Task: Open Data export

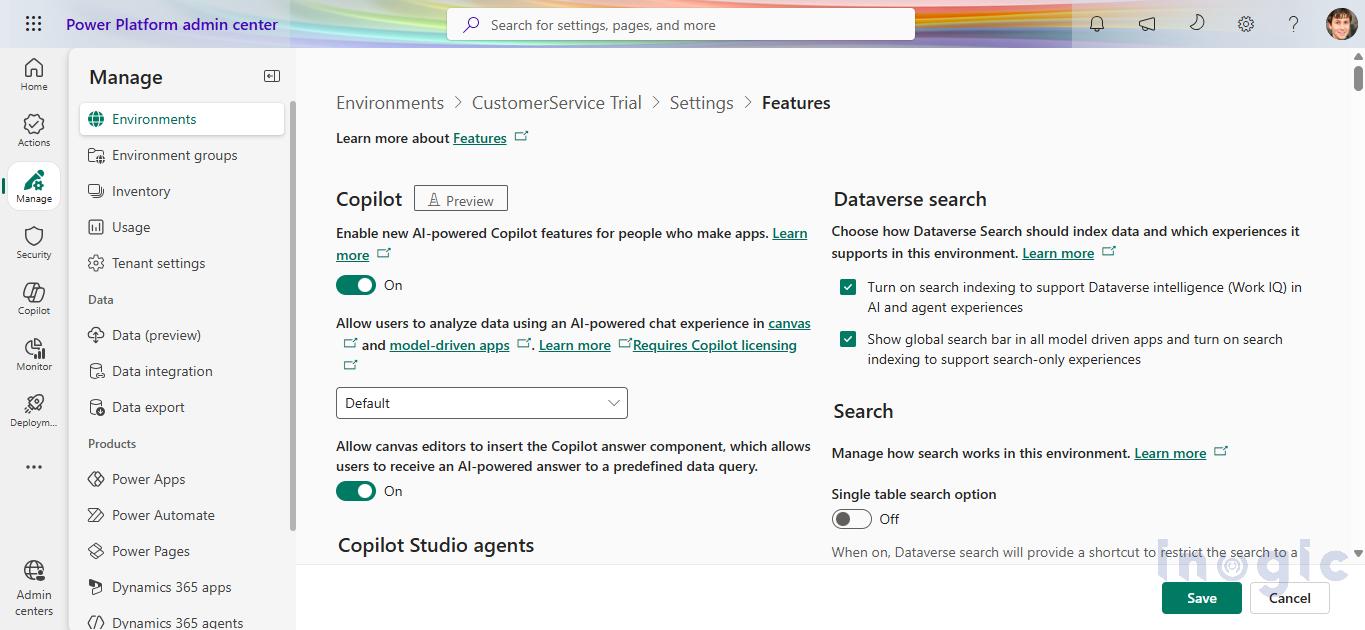Action: click(x=182, y=407)
